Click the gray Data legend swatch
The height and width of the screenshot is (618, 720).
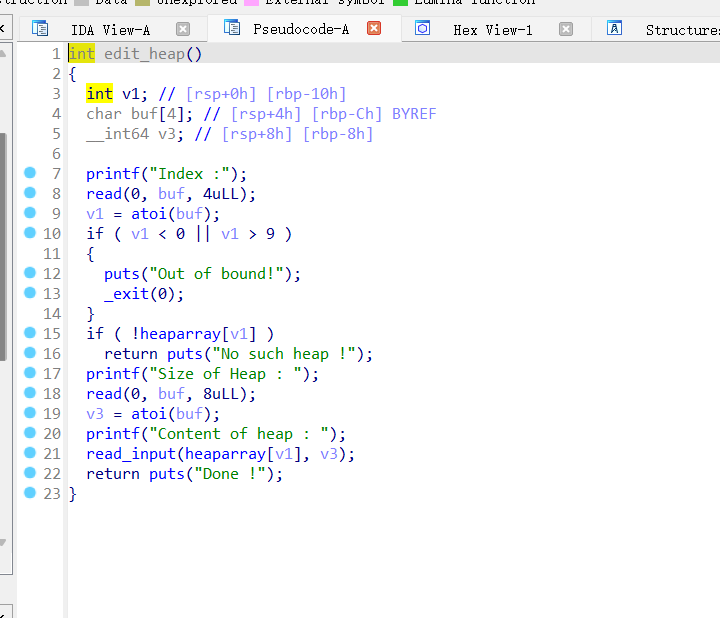click(81, 2)
